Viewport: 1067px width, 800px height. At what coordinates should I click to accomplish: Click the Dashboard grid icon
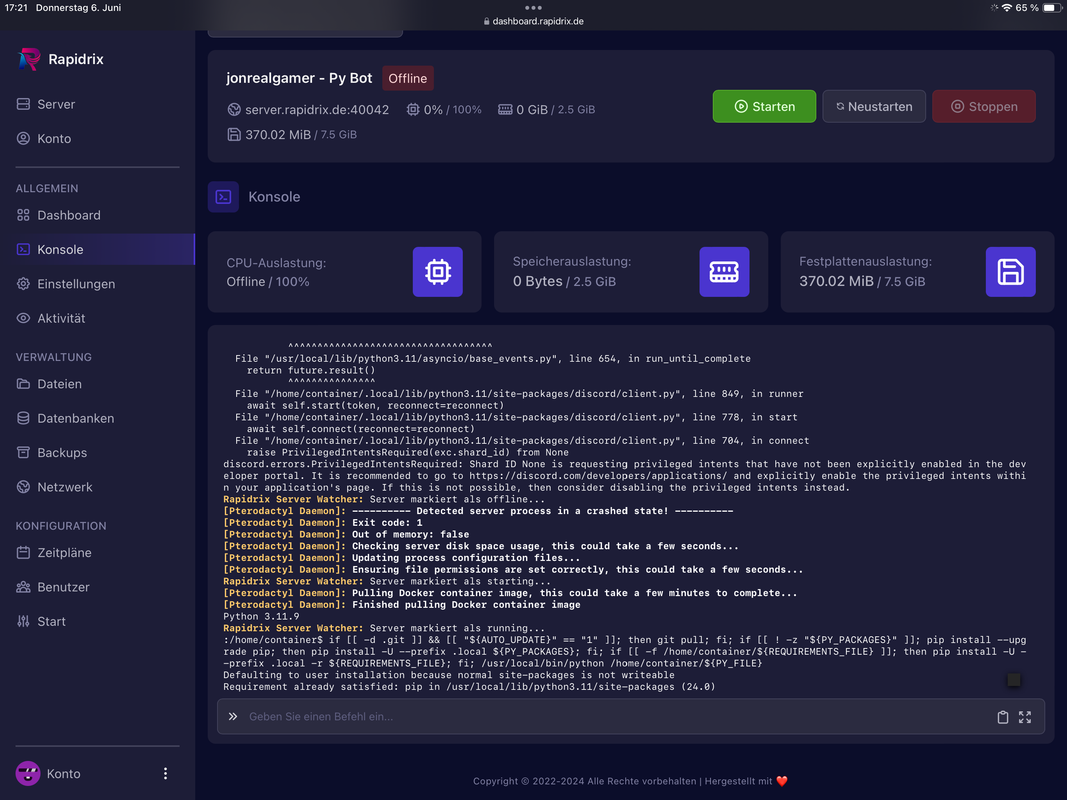tap(23, 215)
